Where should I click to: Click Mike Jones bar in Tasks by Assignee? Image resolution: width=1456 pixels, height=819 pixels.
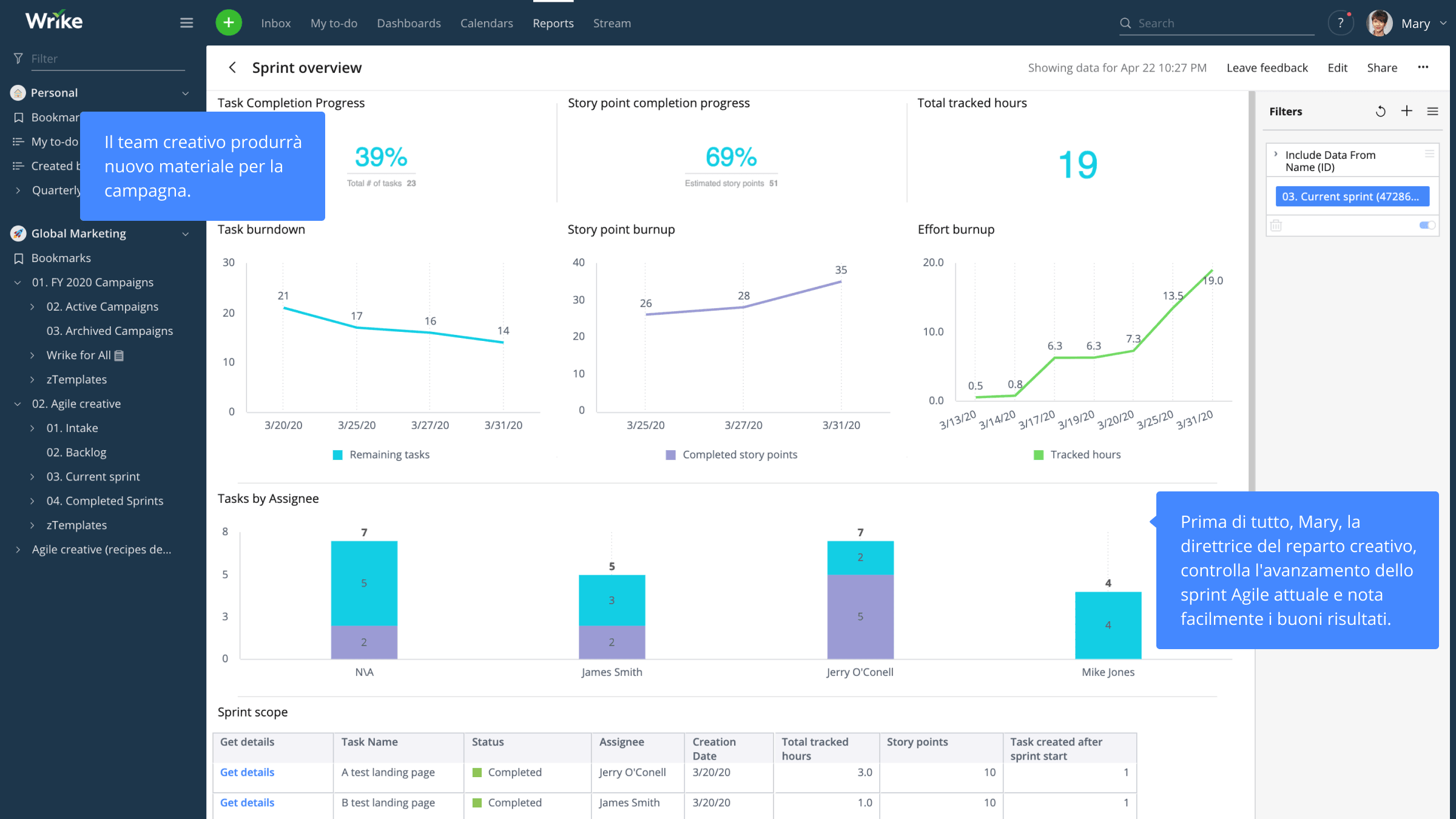(x=1108, y=625)
